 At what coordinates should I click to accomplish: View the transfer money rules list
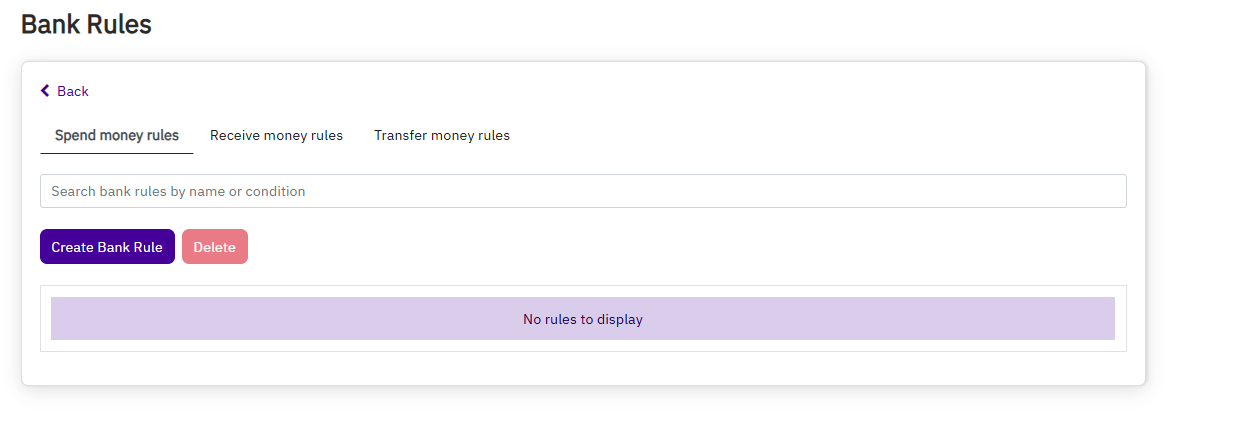click(442, 136)
